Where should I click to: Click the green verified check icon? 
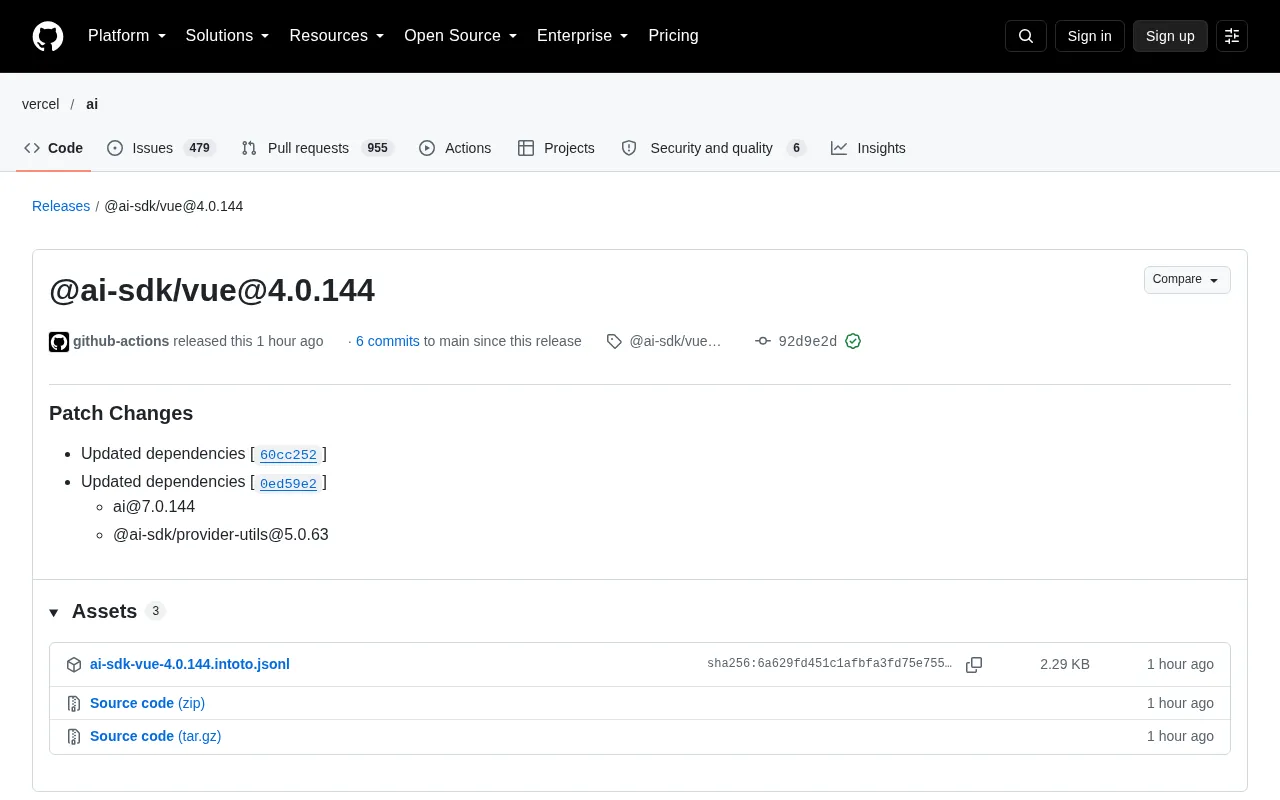pos(853,341)
